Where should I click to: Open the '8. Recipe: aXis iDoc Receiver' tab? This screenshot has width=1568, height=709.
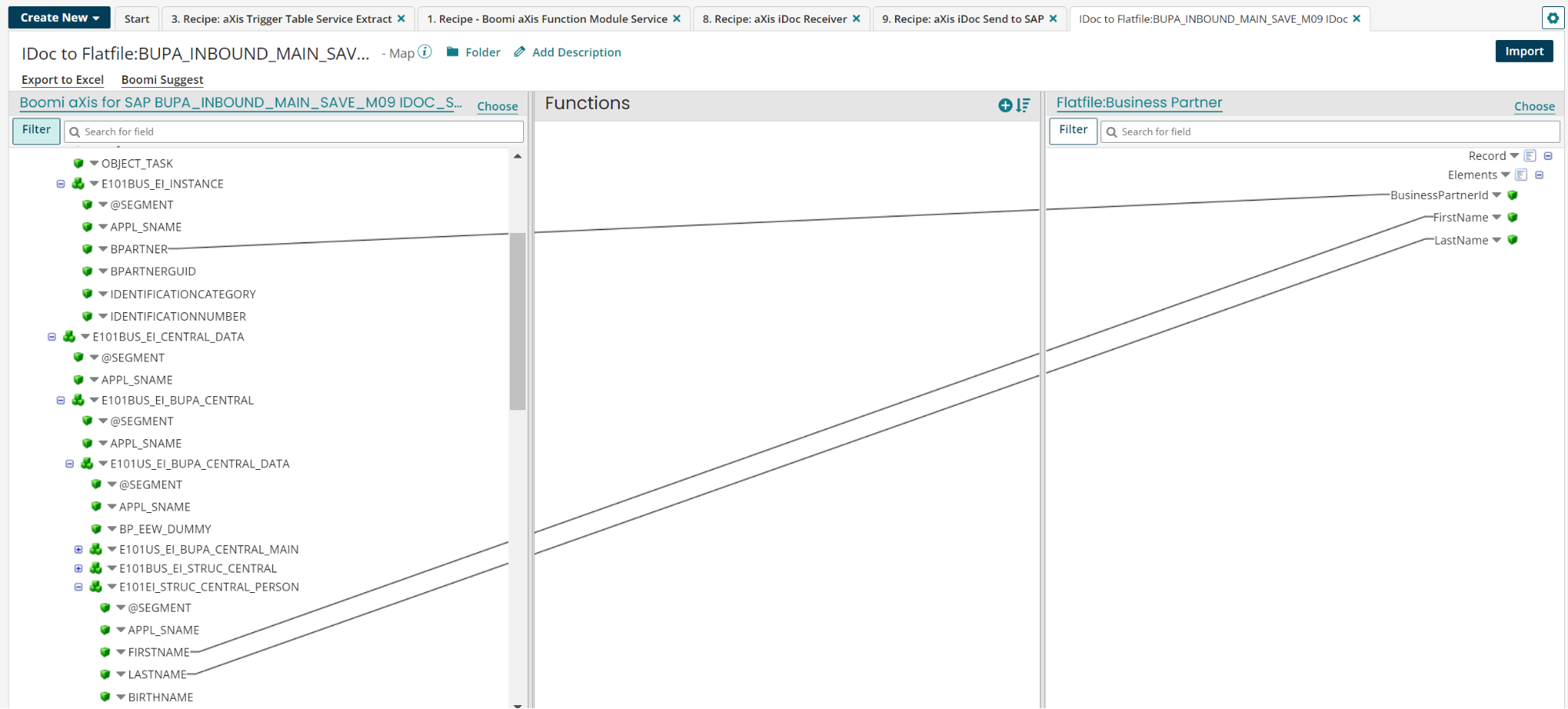(773, 17)
